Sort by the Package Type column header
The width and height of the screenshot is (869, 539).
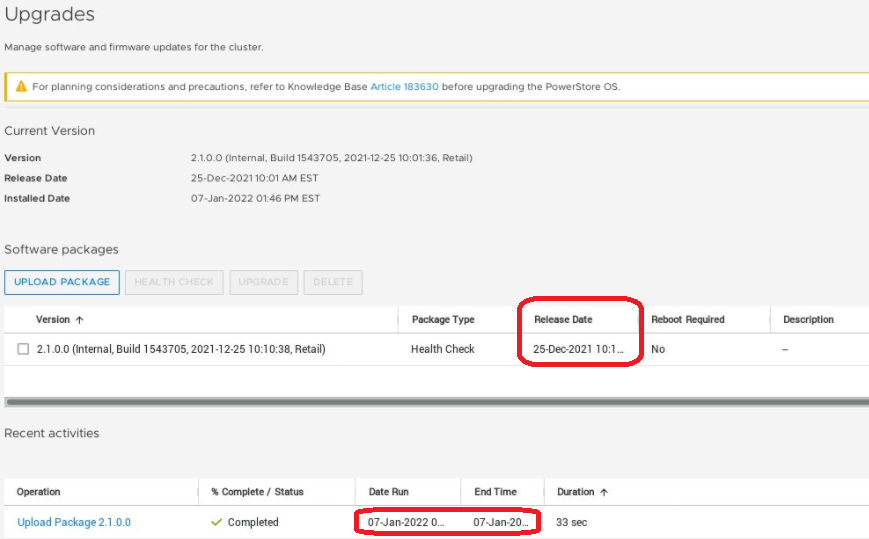442,320
